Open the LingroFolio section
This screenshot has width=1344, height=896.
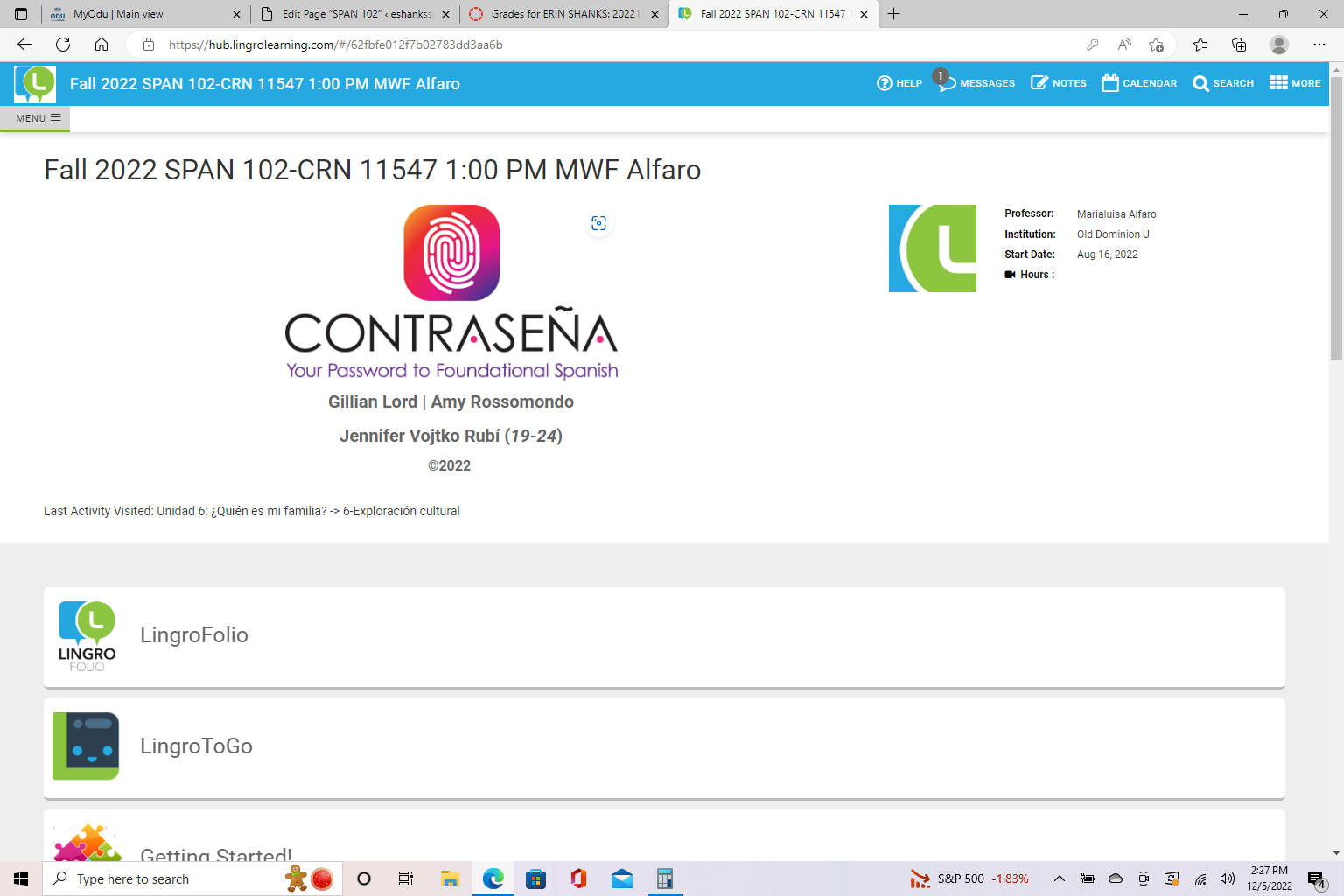(664, 637)
